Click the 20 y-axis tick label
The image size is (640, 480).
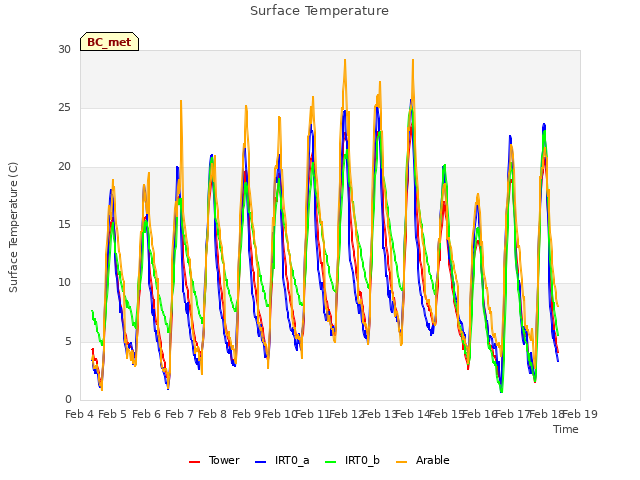(64, 167)
